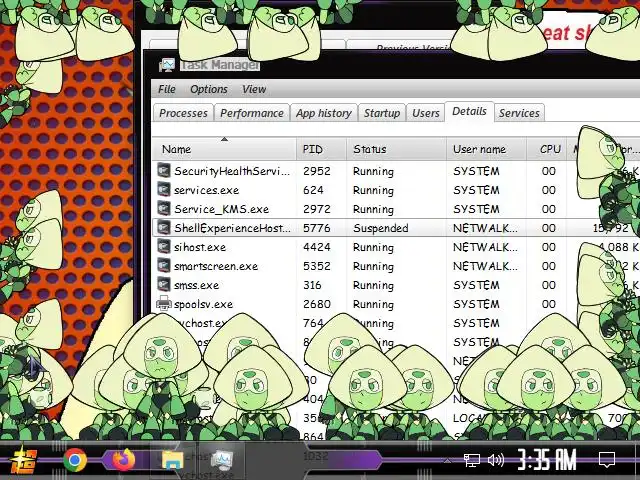640x480 pixels.
Task: Click the spoolsv.exe printer icon
Action: 164,303
